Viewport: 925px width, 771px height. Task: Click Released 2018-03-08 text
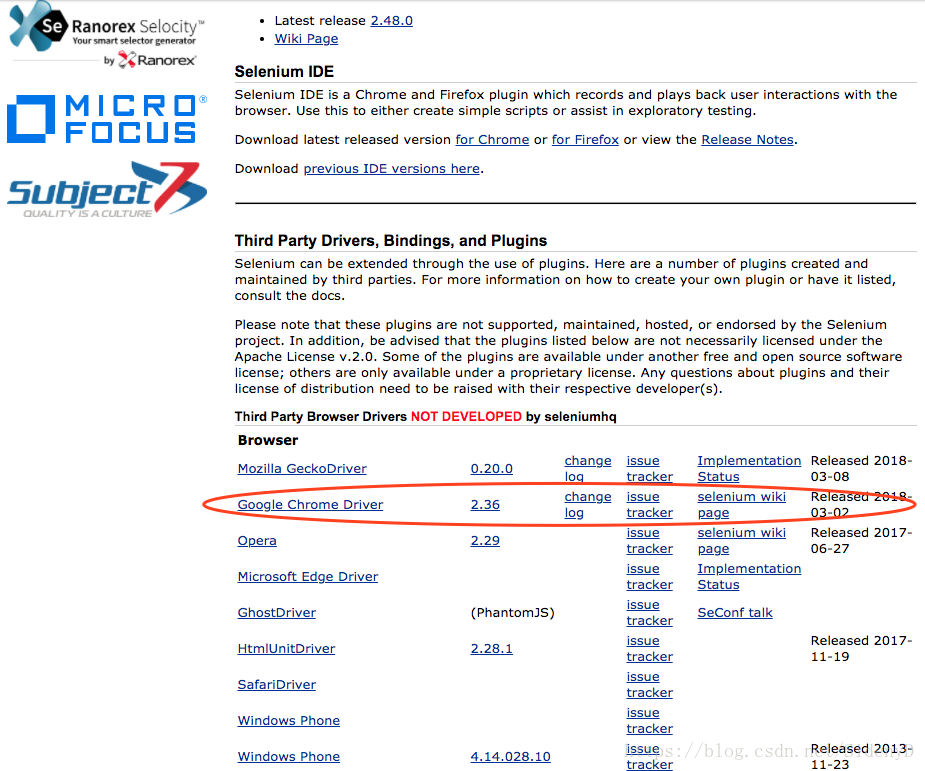click(x=861, y=469)
